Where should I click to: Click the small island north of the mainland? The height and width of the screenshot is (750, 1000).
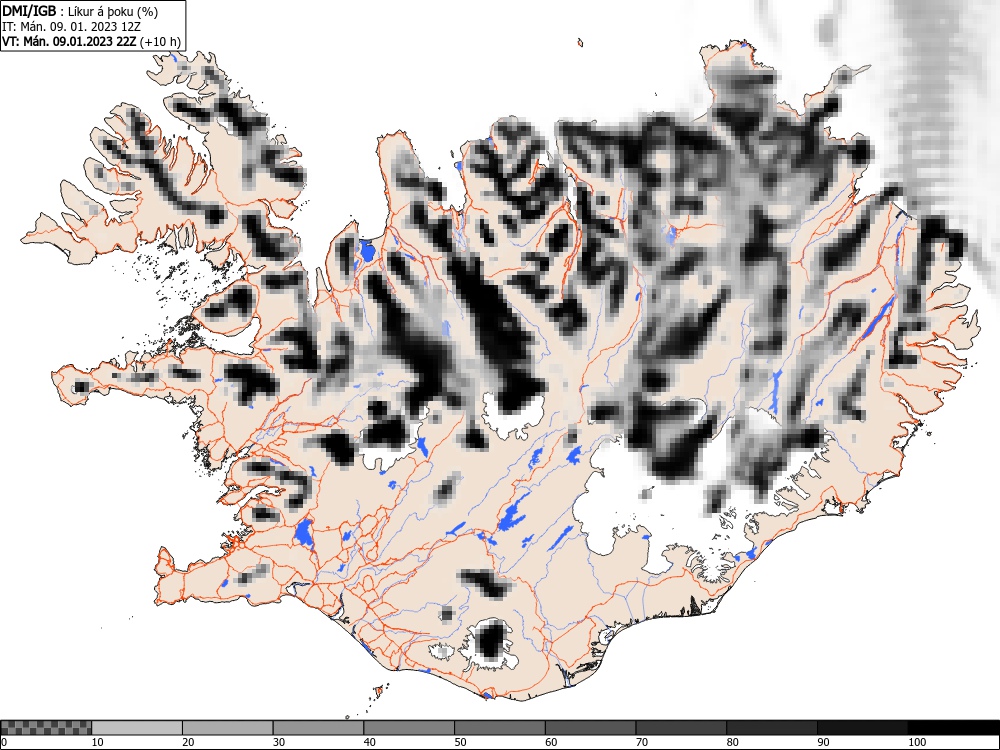[580, 43]
